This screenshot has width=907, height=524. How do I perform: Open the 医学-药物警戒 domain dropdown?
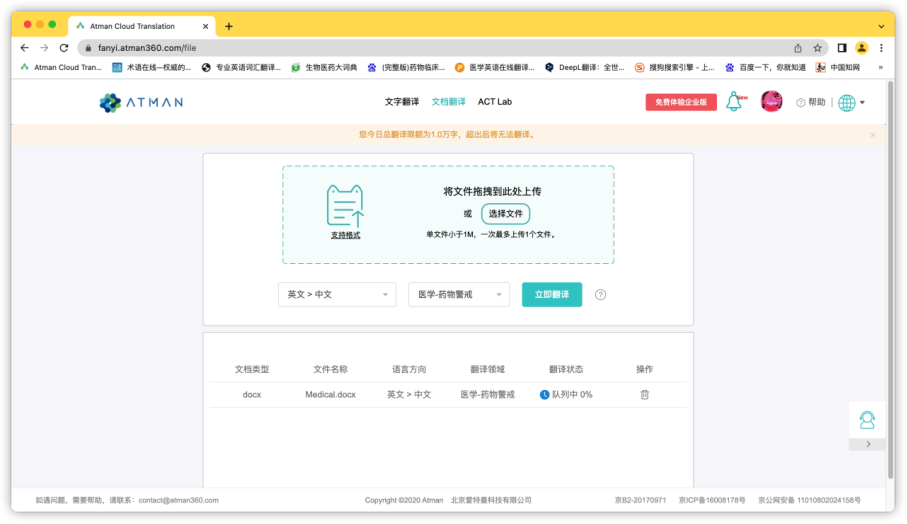(459, 294)
